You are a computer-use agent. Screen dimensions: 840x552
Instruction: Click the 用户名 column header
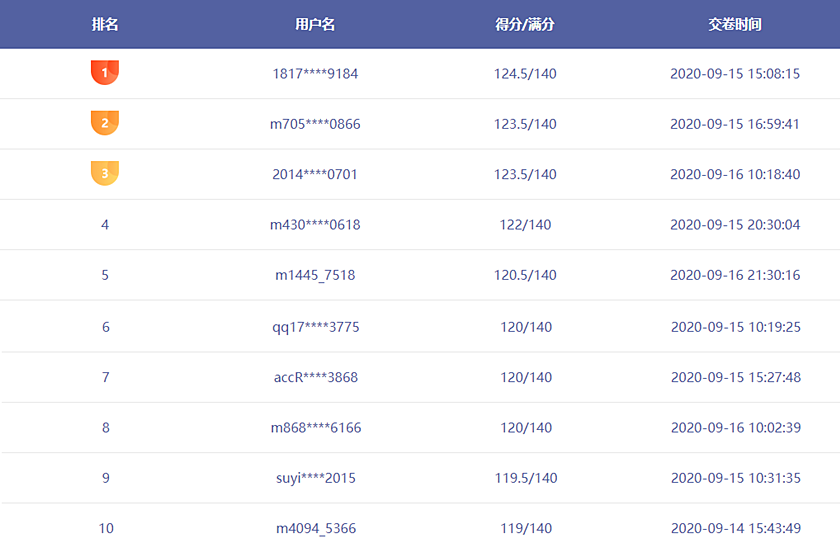pos(315,24)
